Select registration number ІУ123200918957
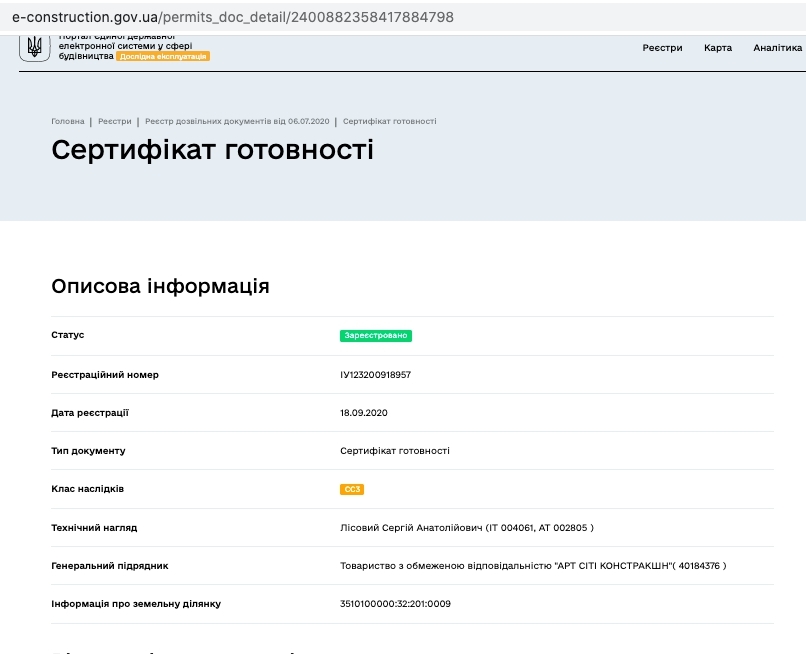 coord(375,375)
